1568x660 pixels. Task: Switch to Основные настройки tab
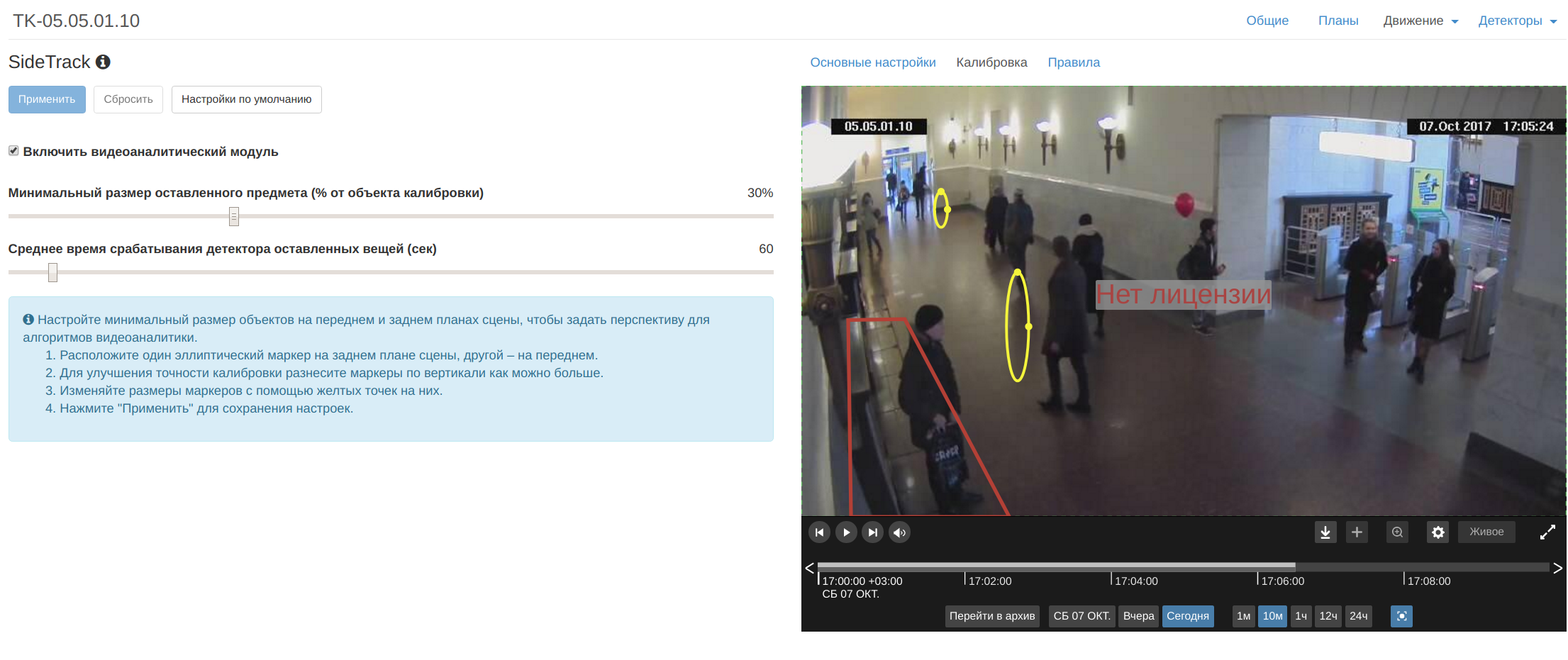click(x=873, y=62)
